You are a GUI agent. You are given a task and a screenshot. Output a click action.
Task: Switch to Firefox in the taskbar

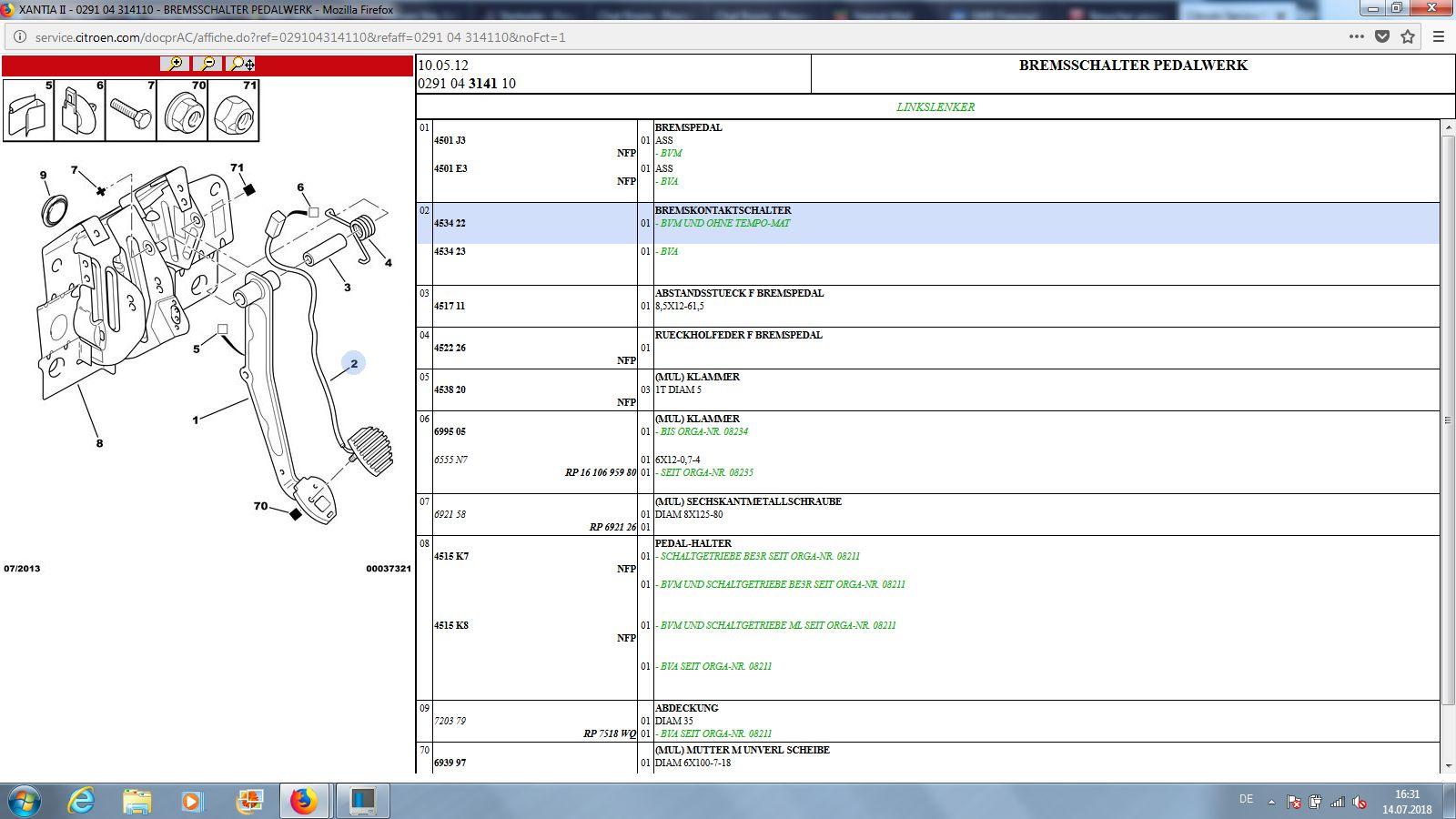(304, 802)
